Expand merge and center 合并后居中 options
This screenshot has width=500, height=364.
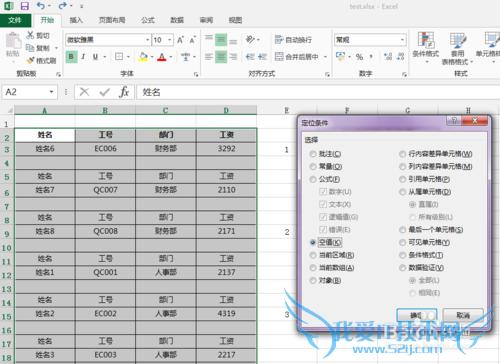[x=325, y=57]
